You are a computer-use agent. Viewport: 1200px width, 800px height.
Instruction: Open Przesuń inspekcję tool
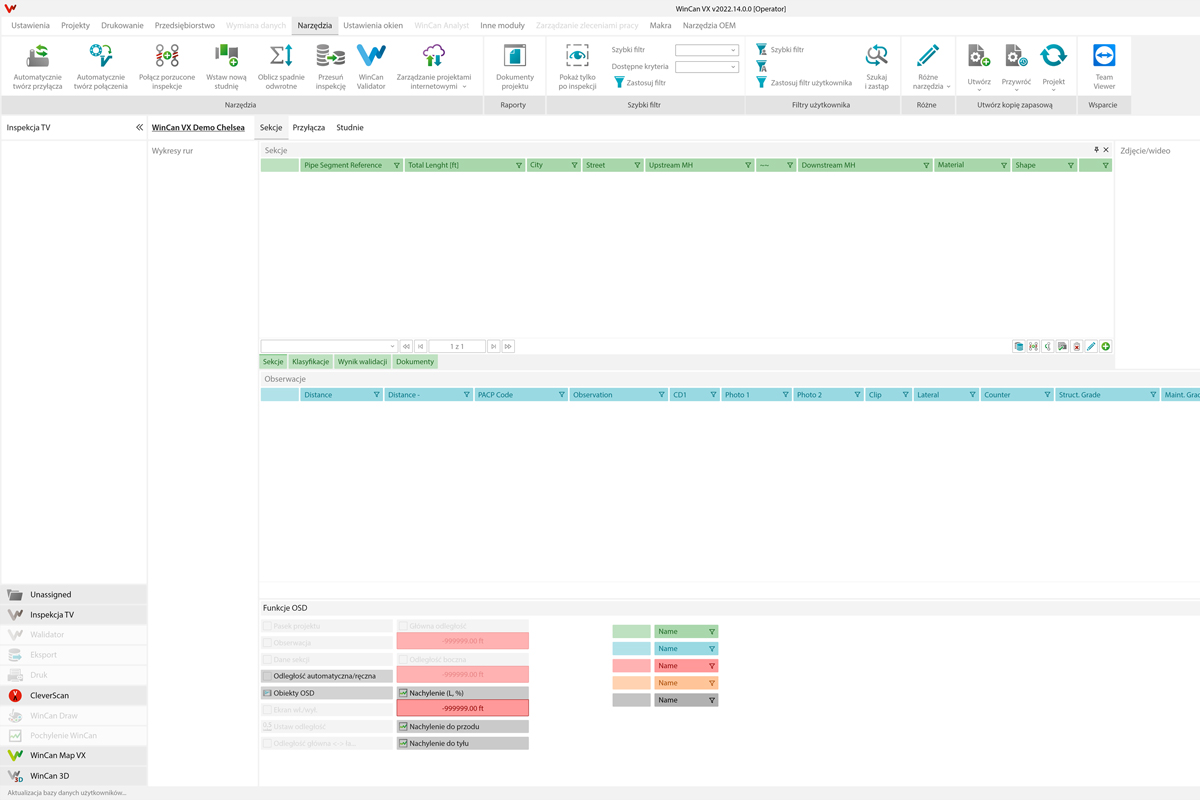(330, 66)
